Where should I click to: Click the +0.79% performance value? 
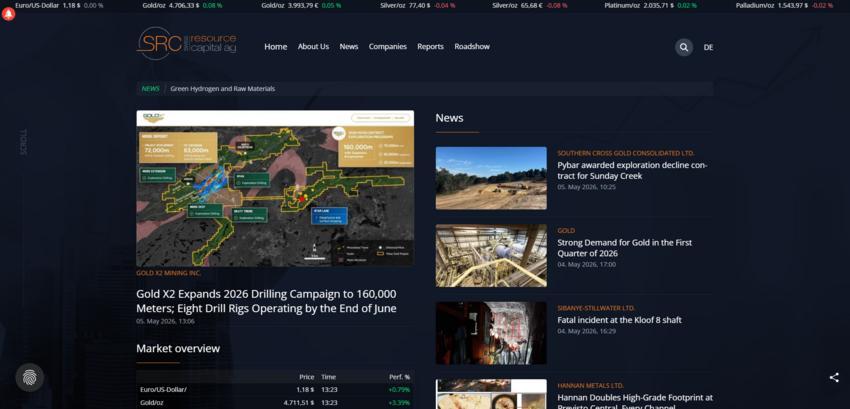[x=399, y=389]
